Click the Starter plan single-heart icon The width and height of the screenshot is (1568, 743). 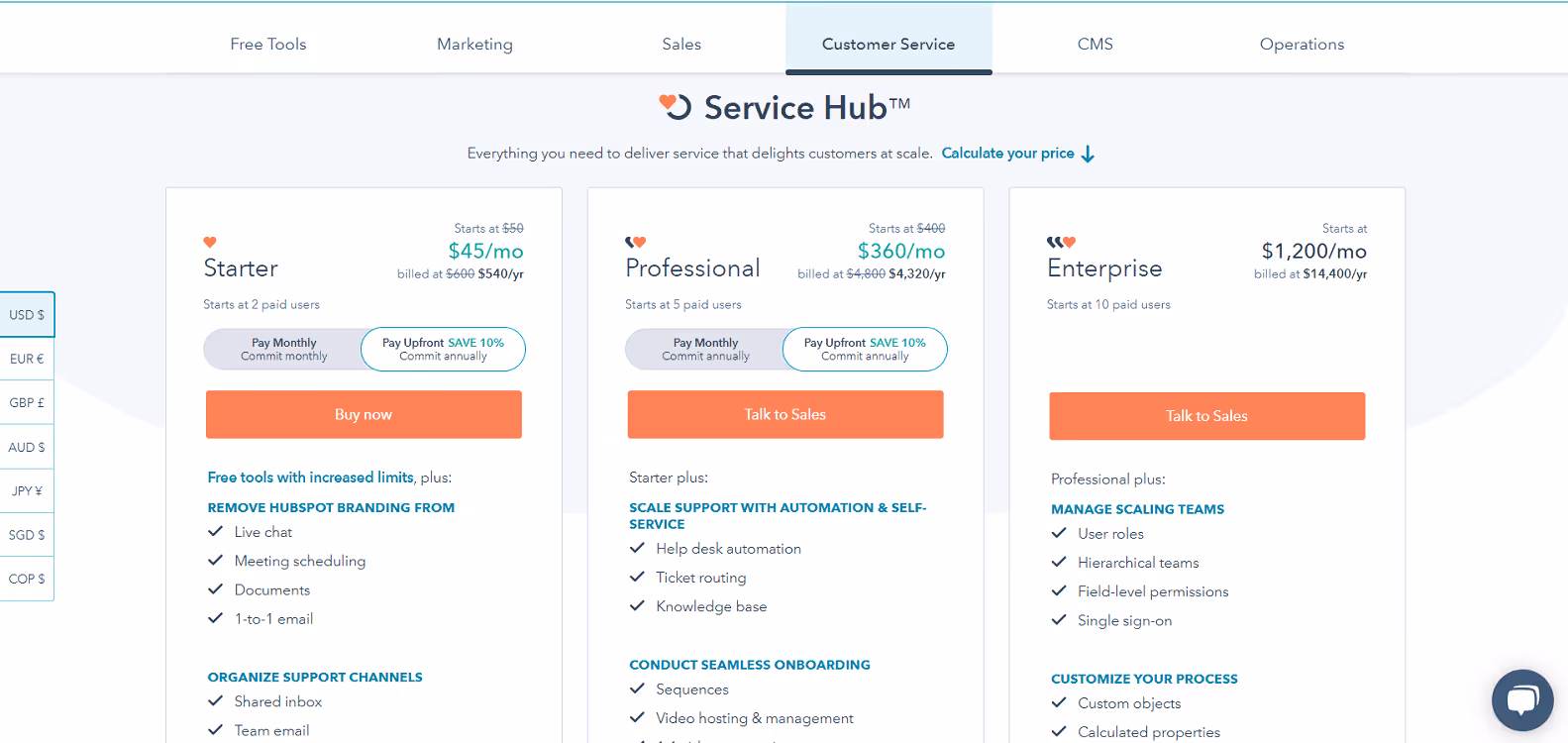coord(210,242)
